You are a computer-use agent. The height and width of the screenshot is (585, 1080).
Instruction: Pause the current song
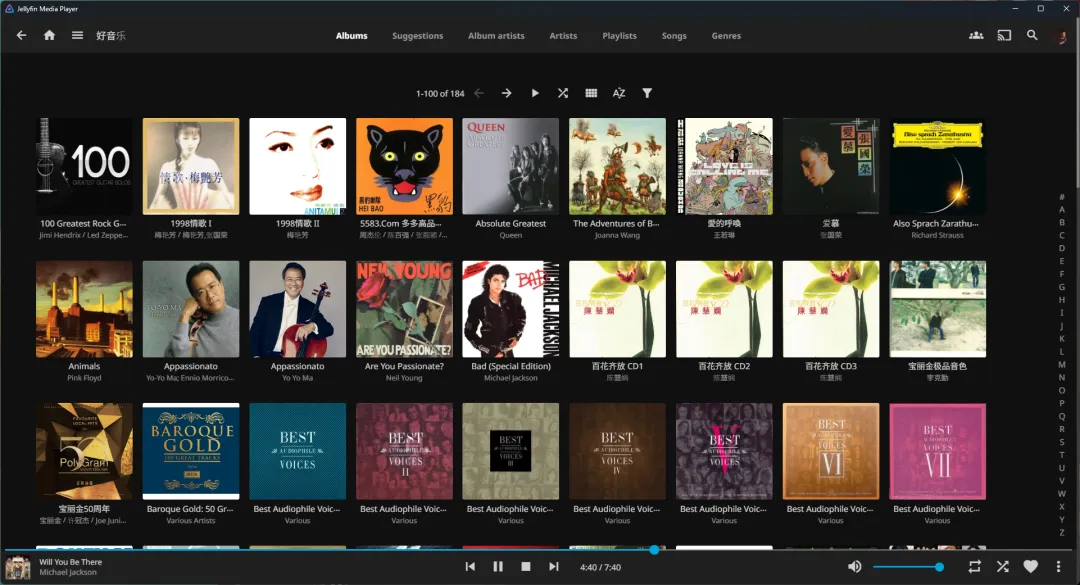pos(498,566)
